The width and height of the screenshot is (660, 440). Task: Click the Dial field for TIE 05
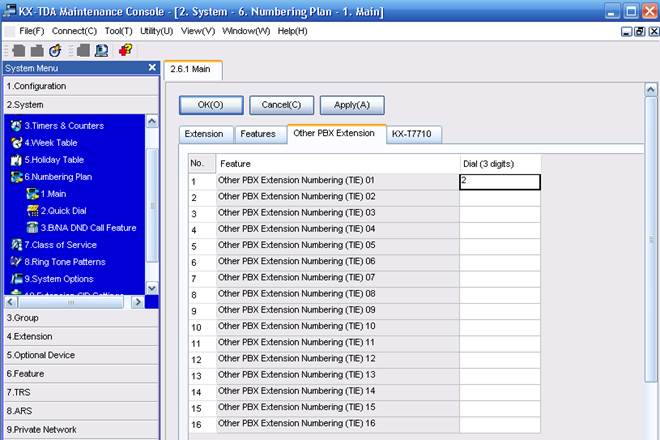click(x=500, y=247)
